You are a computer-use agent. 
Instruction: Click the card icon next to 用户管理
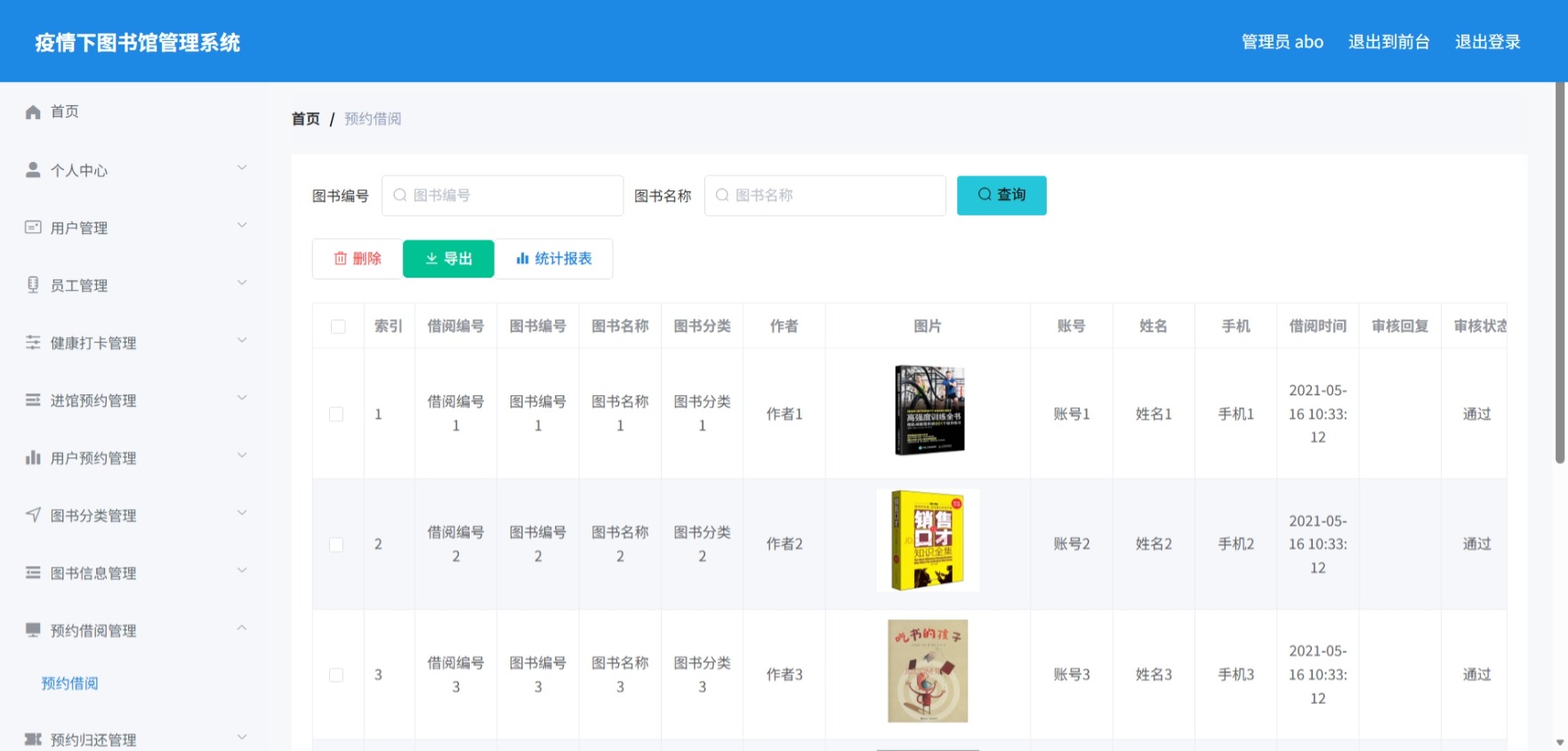pos(33,227)
